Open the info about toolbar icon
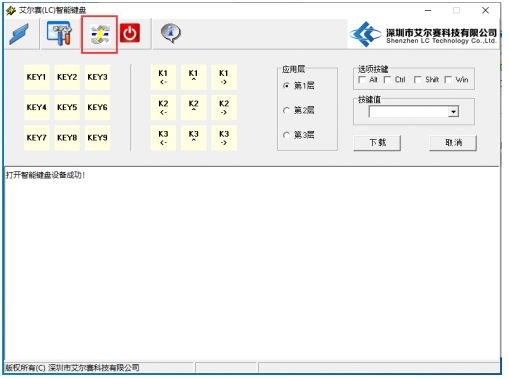Screen dimensions: 509x379 pyautogui.click(x=171, y=33)
